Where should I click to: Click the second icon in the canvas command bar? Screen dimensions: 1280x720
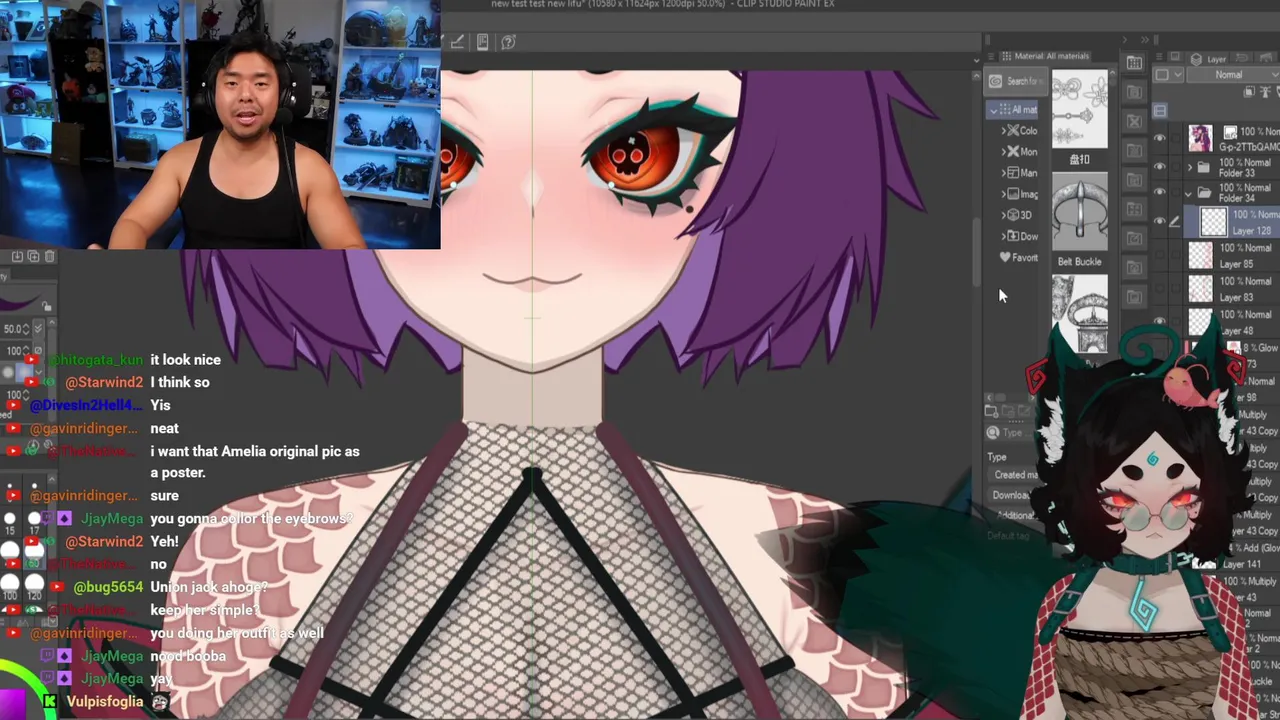coord(482,41)
